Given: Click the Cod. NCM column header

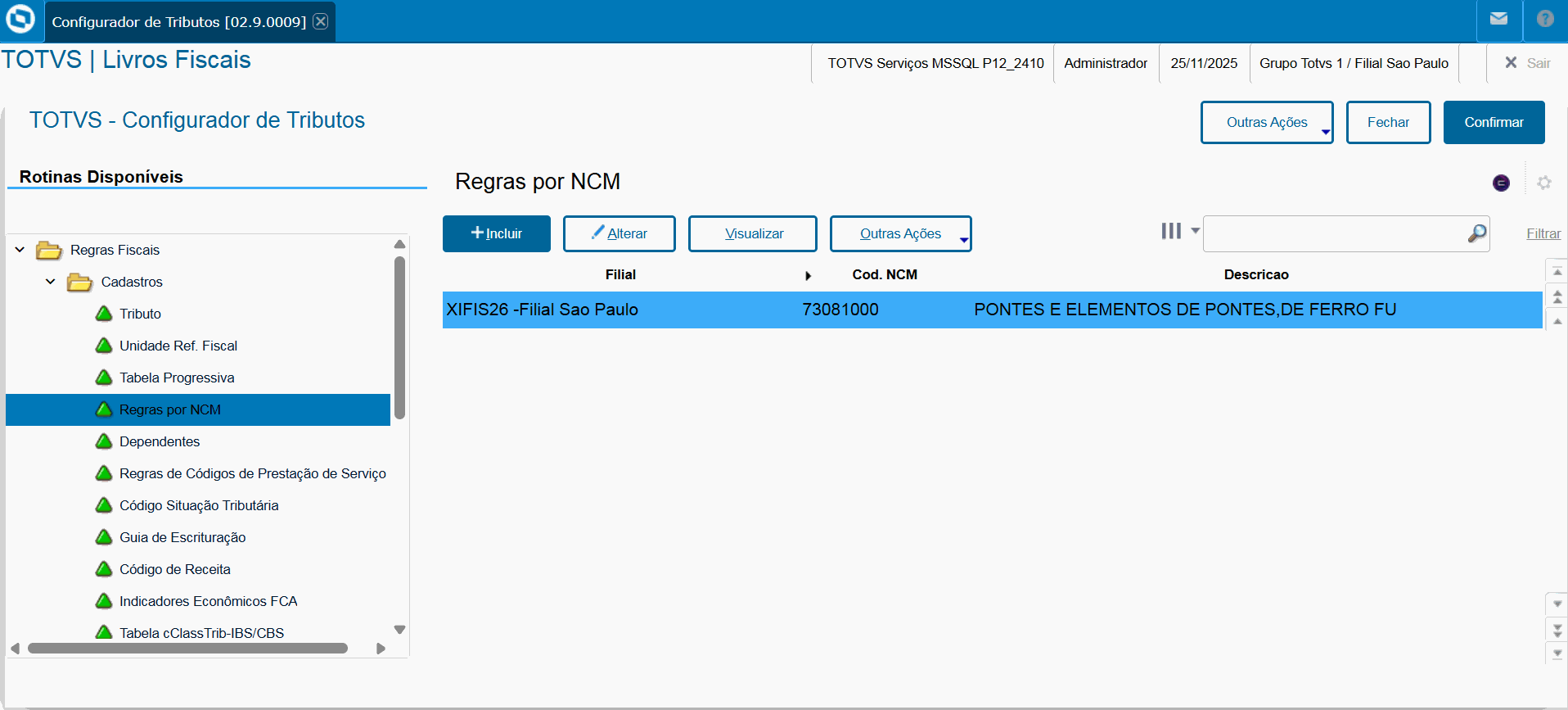Looking at the screenshot, I should coord(885,274).
